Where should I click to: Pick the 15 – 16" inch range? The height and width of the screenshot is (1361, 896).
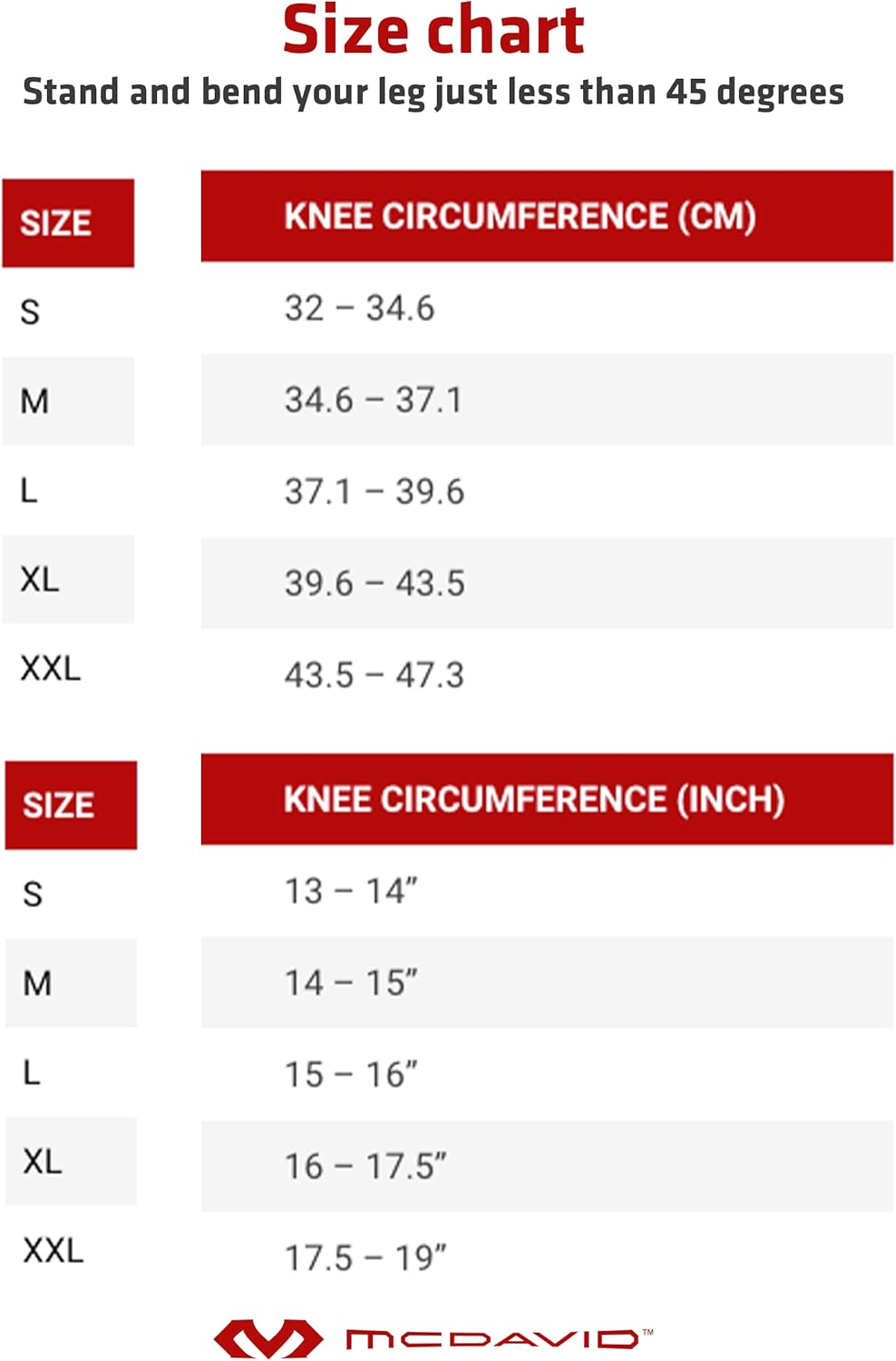(351, 1074)
